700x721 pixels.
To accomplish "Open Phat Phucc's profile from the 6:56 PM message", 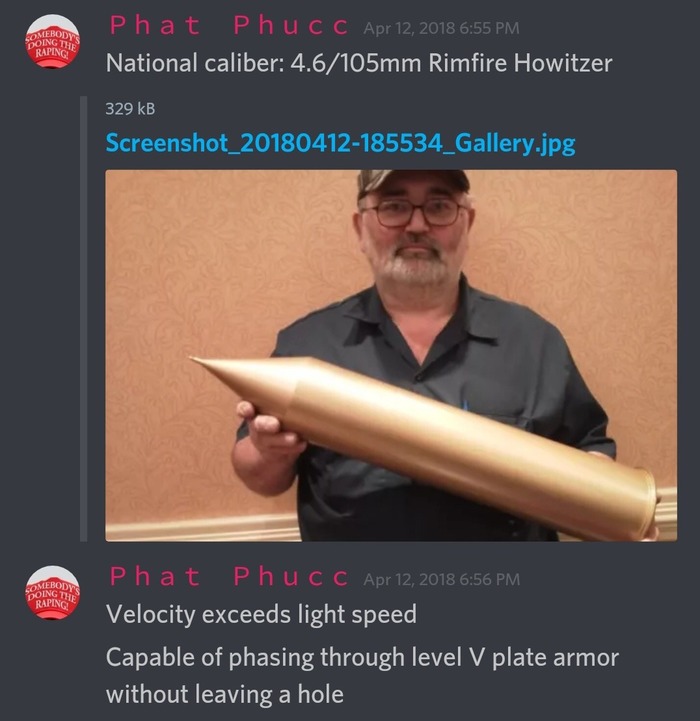I will click(x=229, y=577).
